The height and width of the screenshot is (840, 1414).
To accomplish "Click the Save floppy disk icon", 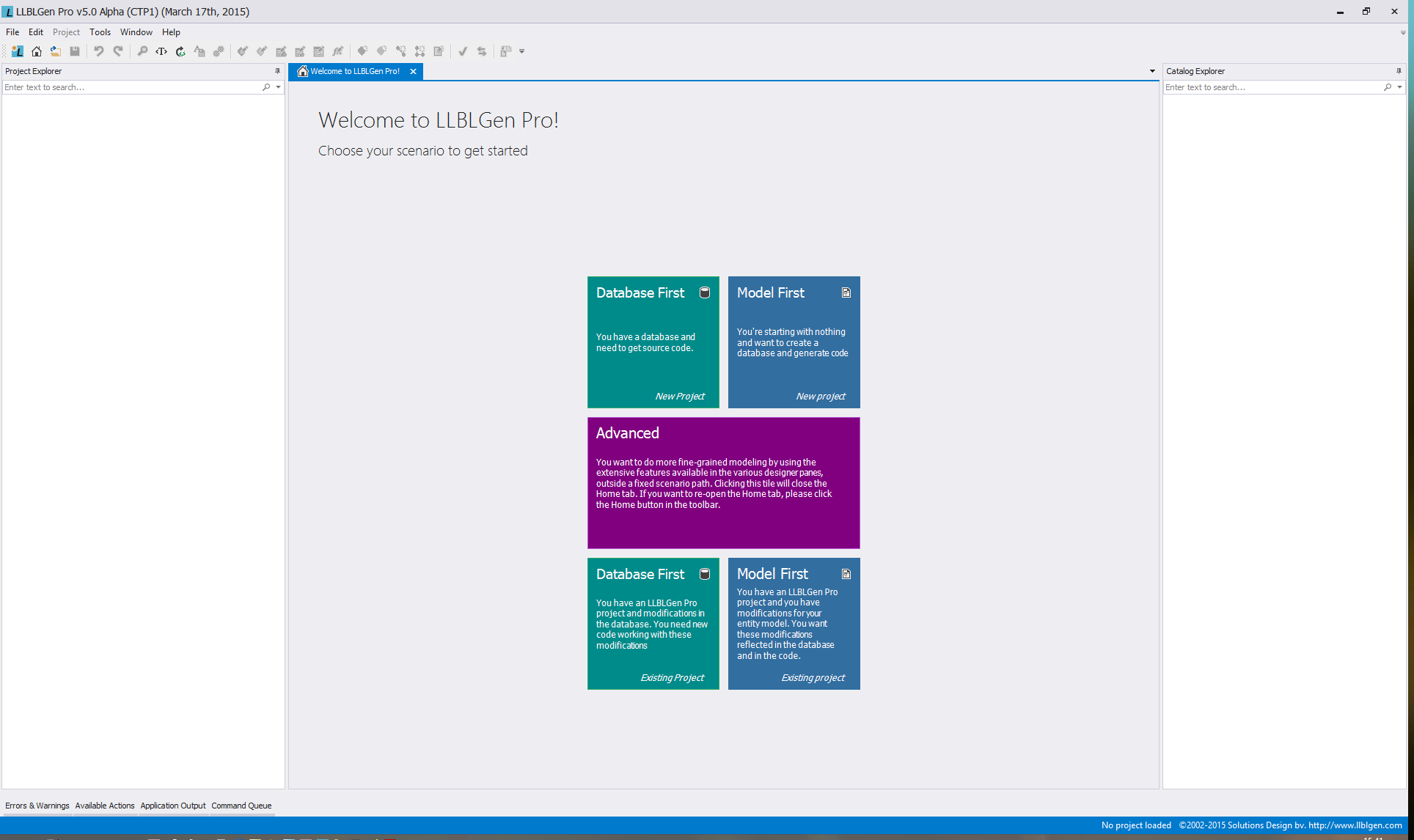I will (x=75, y=51).
